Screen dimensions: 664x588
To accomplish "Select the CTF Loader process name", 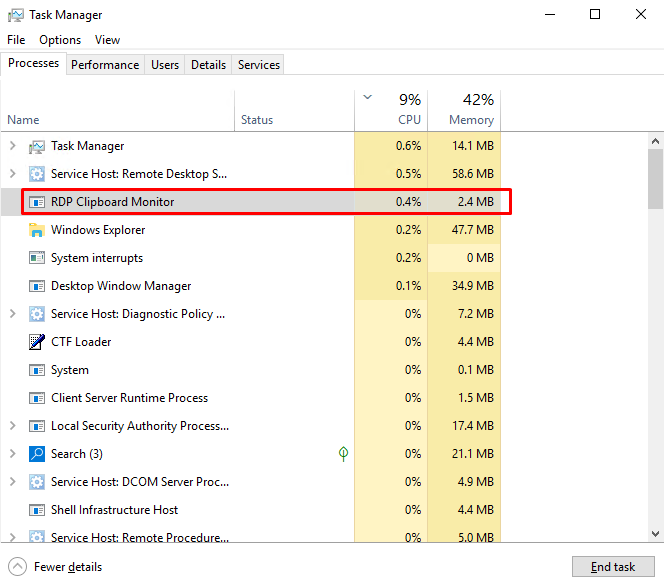I will click(x=81, y=342).
